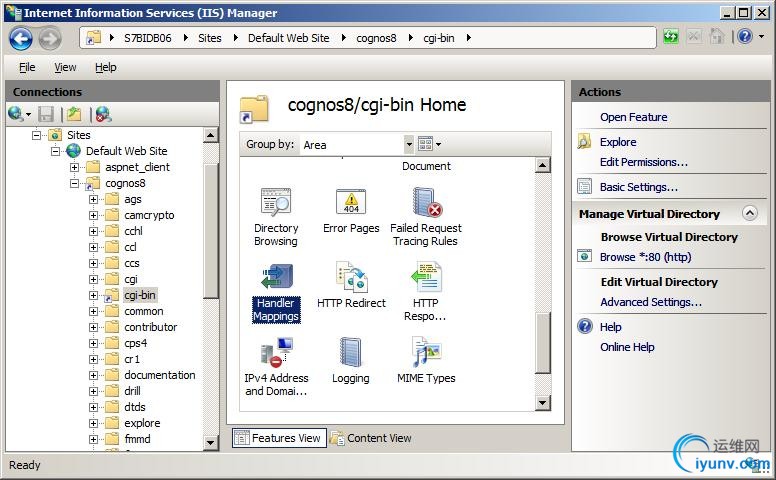The height and width of the screenshot is (480, 776).
Task: Select the common folder in the tree
Action: click(x=144, y=311)
